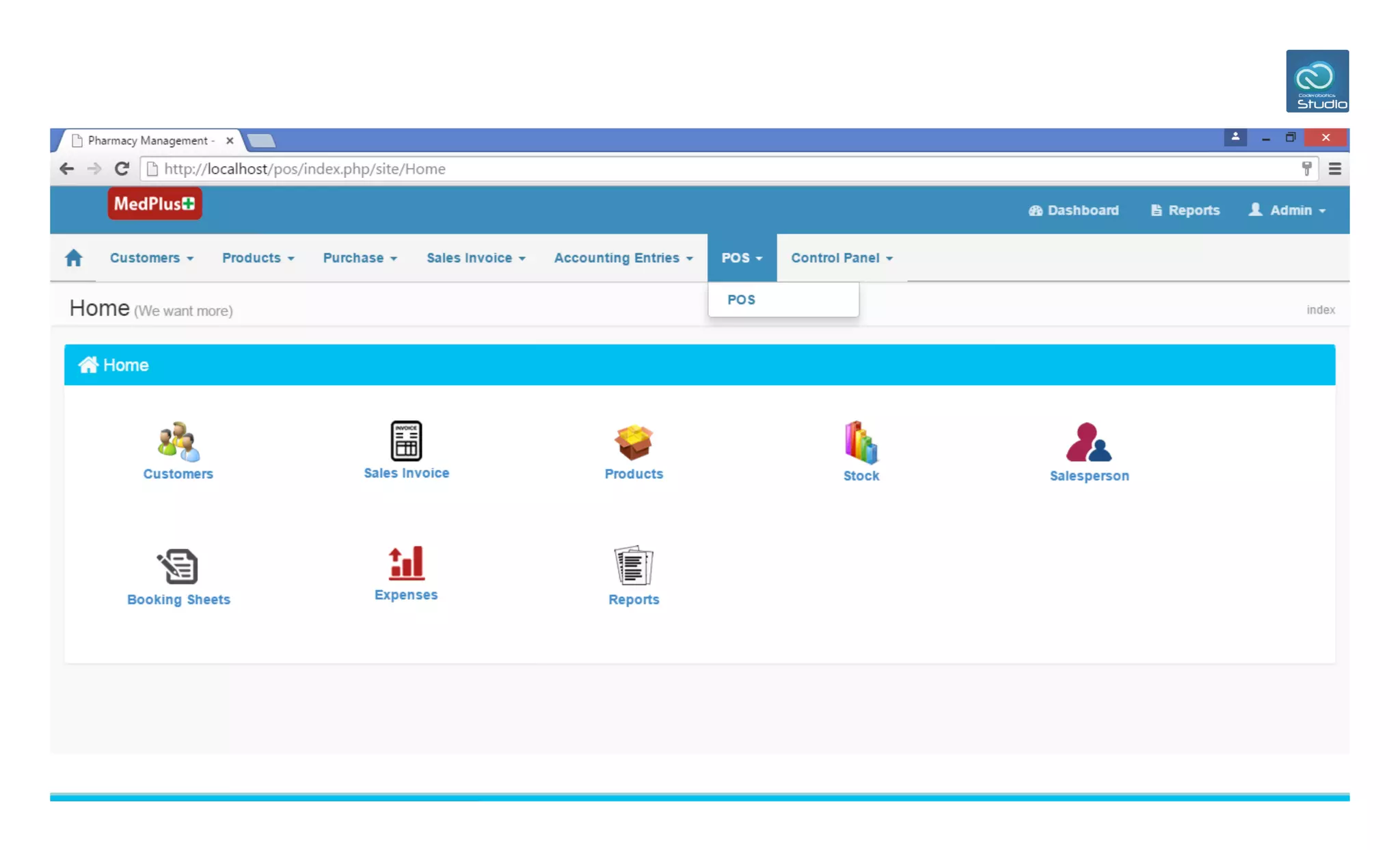
Task: Expand the Accounting Entries dropdown
Action: click(623, 258)
